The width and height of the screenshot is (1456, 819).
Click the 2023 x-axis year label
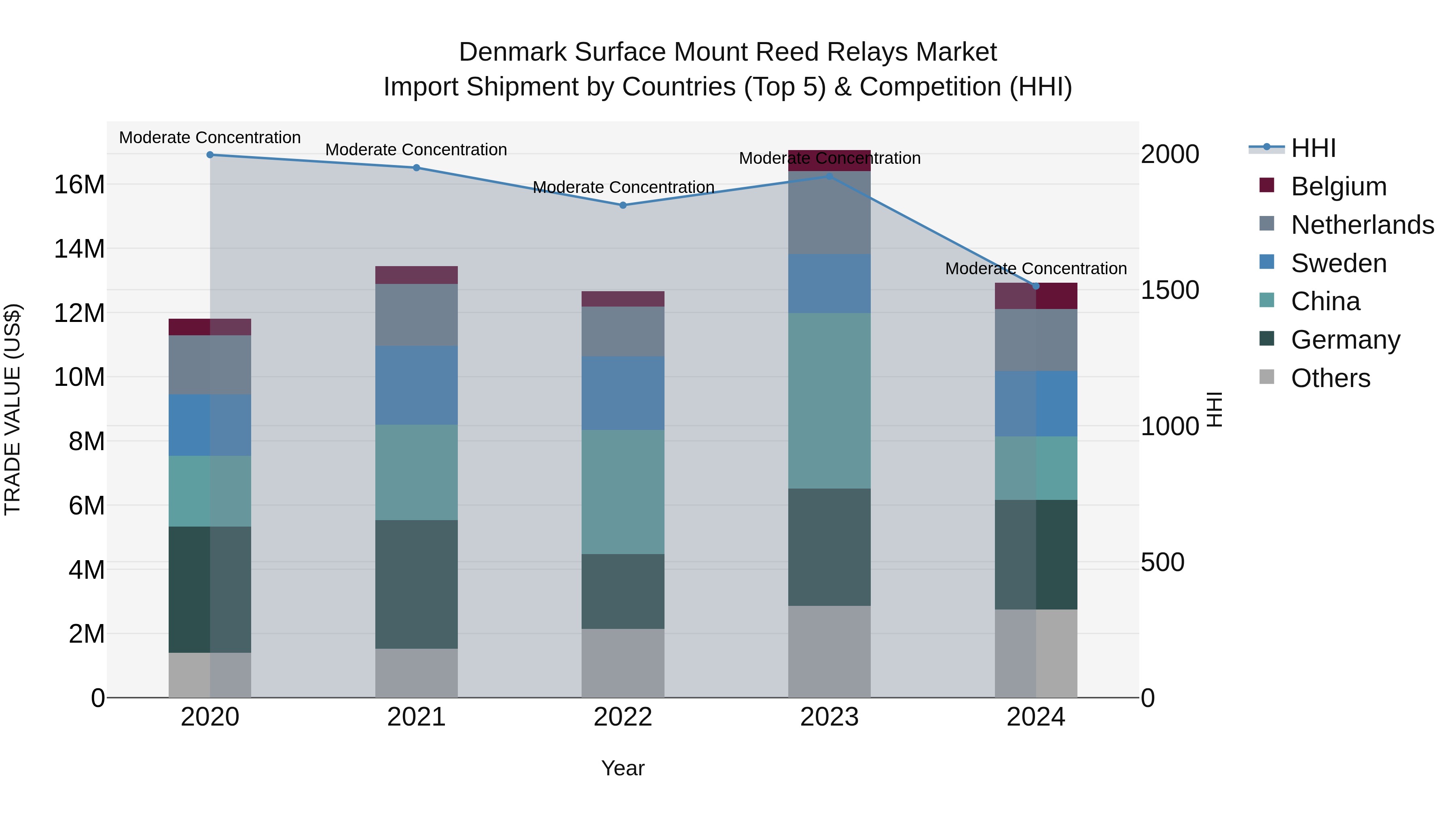coord(829,717)
